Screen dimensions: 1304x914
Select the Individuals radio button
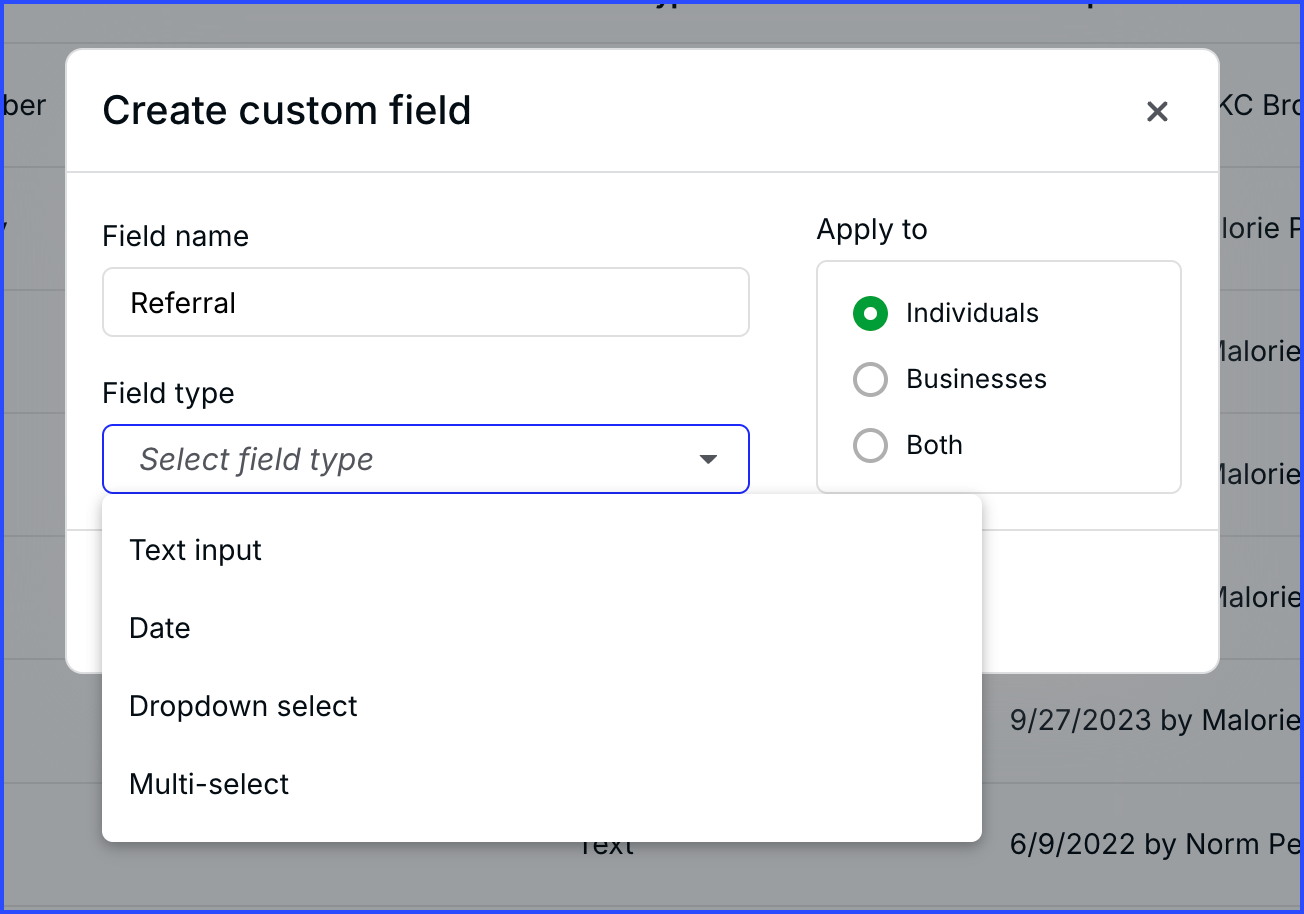click(870, 314)
